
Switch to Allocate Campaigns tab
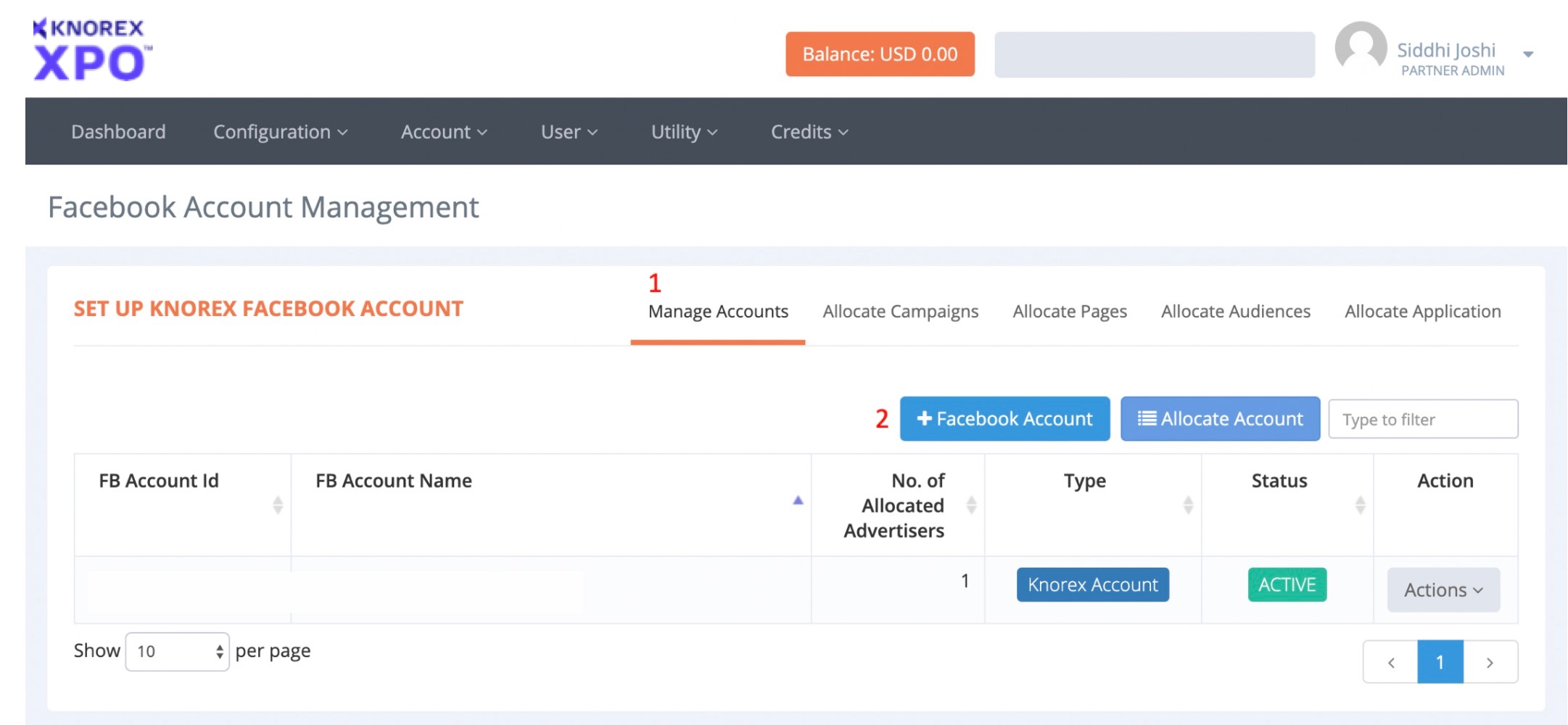click(x=900, y=312)
